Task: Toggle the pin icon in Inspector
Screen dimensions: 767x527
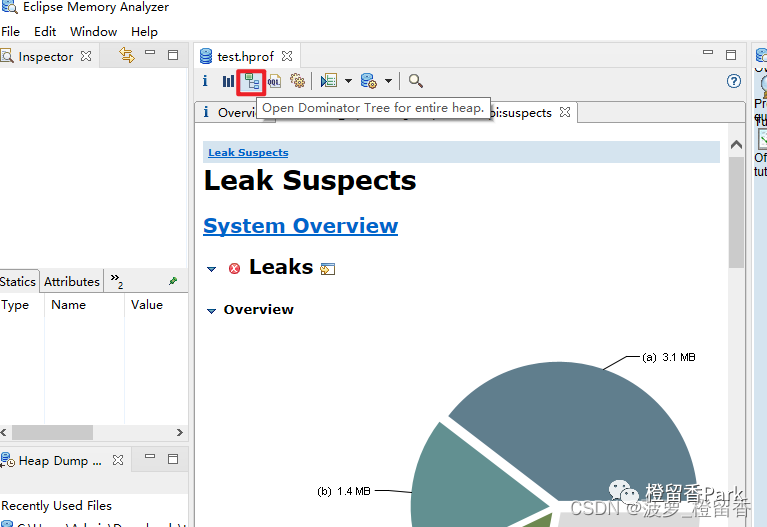Action: 173,281
